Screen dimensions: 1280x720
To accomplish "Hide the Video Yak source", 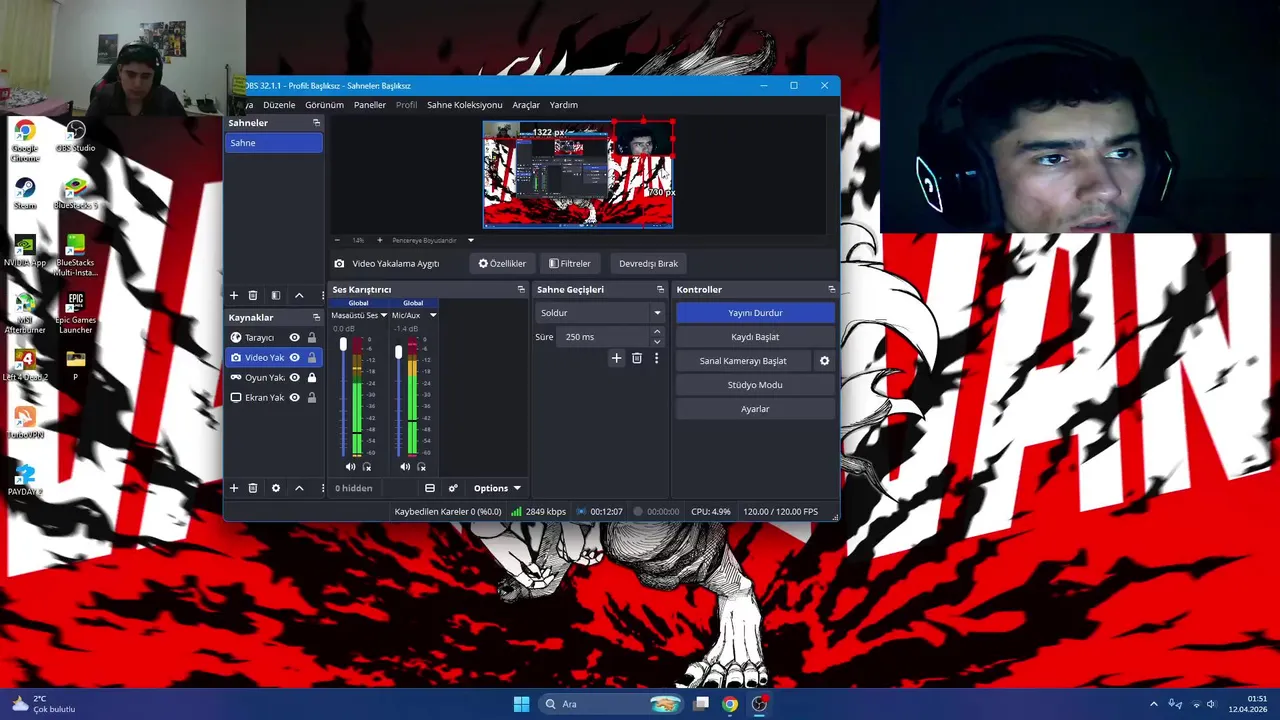I will click(x=294, y=358).
